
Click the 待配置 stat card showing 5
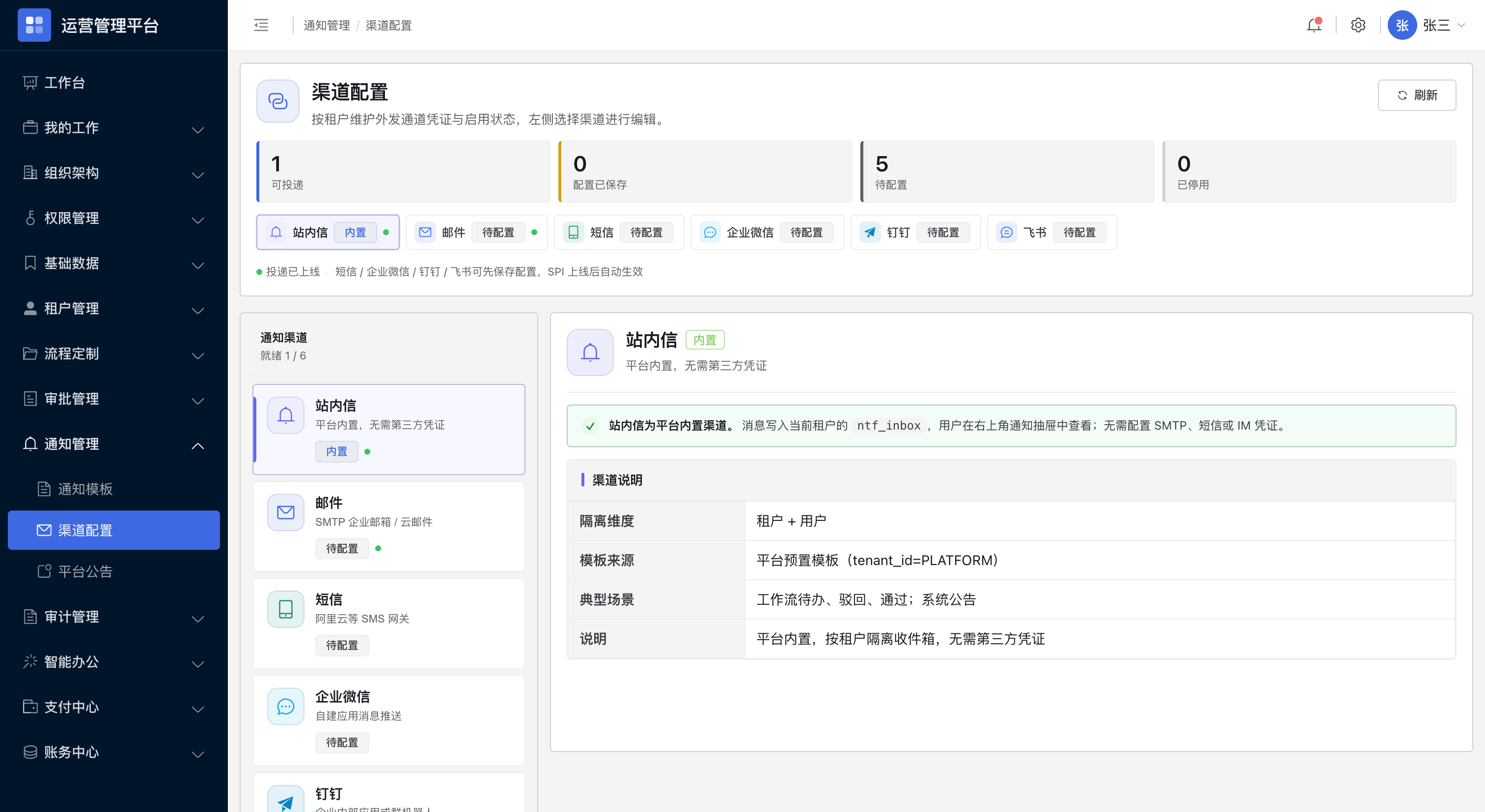[1007, 172]
